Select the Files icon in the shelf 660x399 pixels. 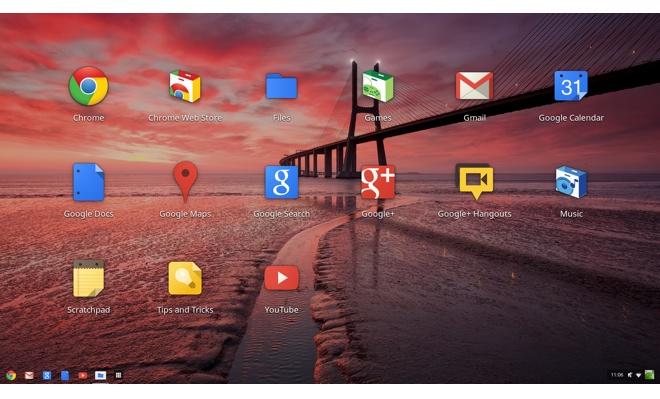[100, 375]
